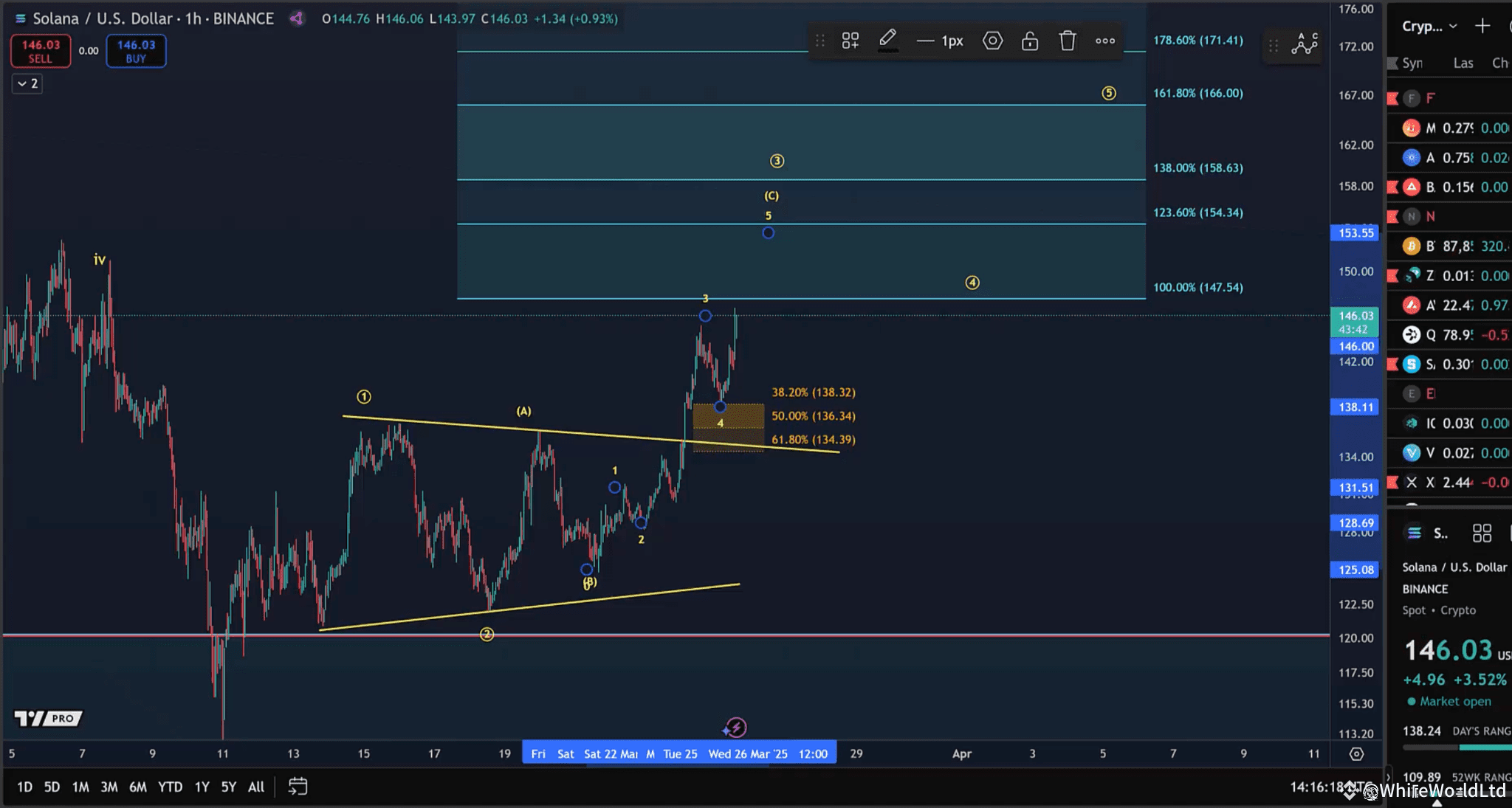Toggle the lock on selected drawing

pos(1030,41)
